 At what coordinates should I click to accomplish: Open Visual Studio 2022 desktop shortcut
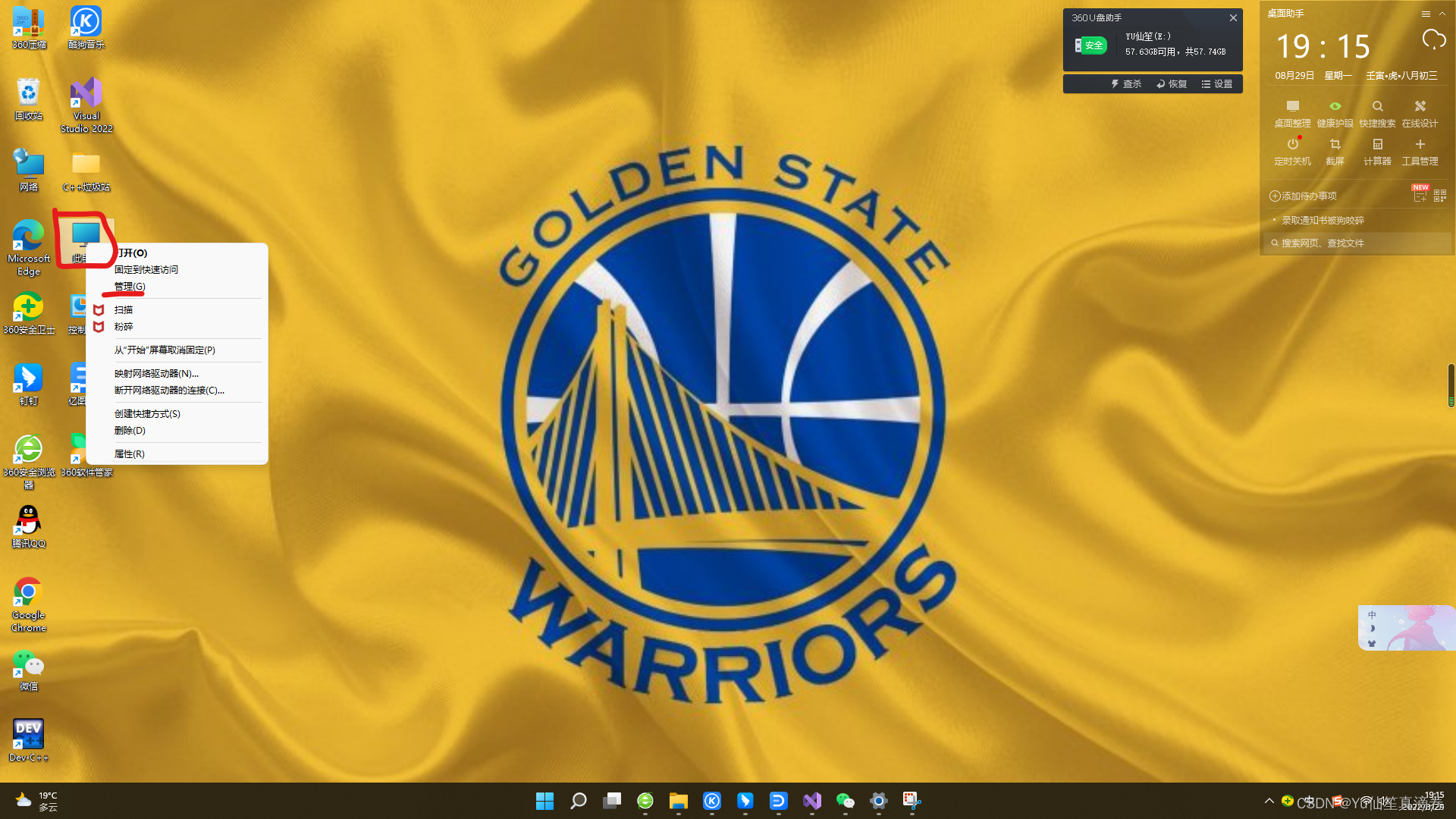pos(86,93)
